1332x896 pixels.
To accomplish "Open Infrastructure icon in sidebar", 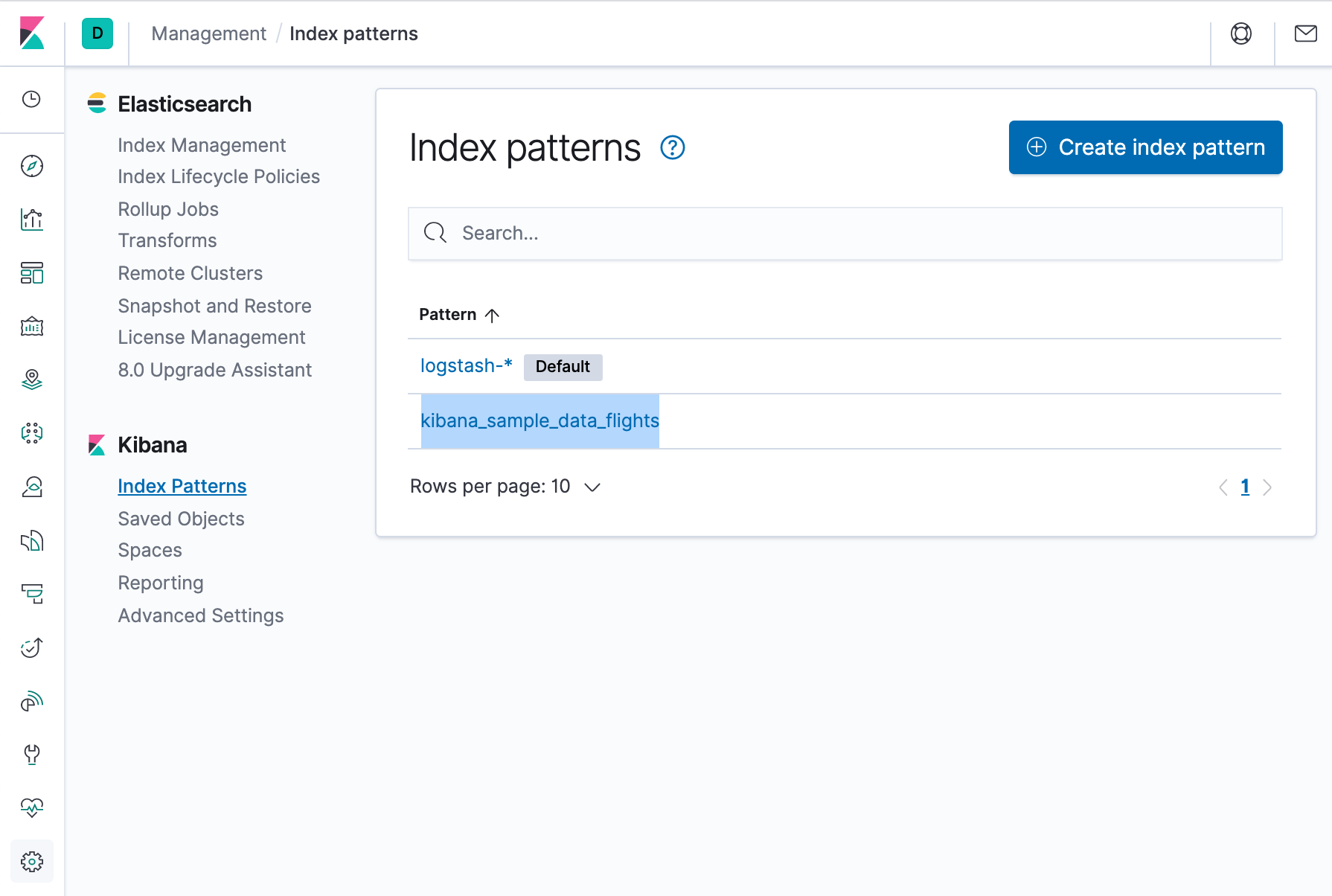I will click(32, 487).
